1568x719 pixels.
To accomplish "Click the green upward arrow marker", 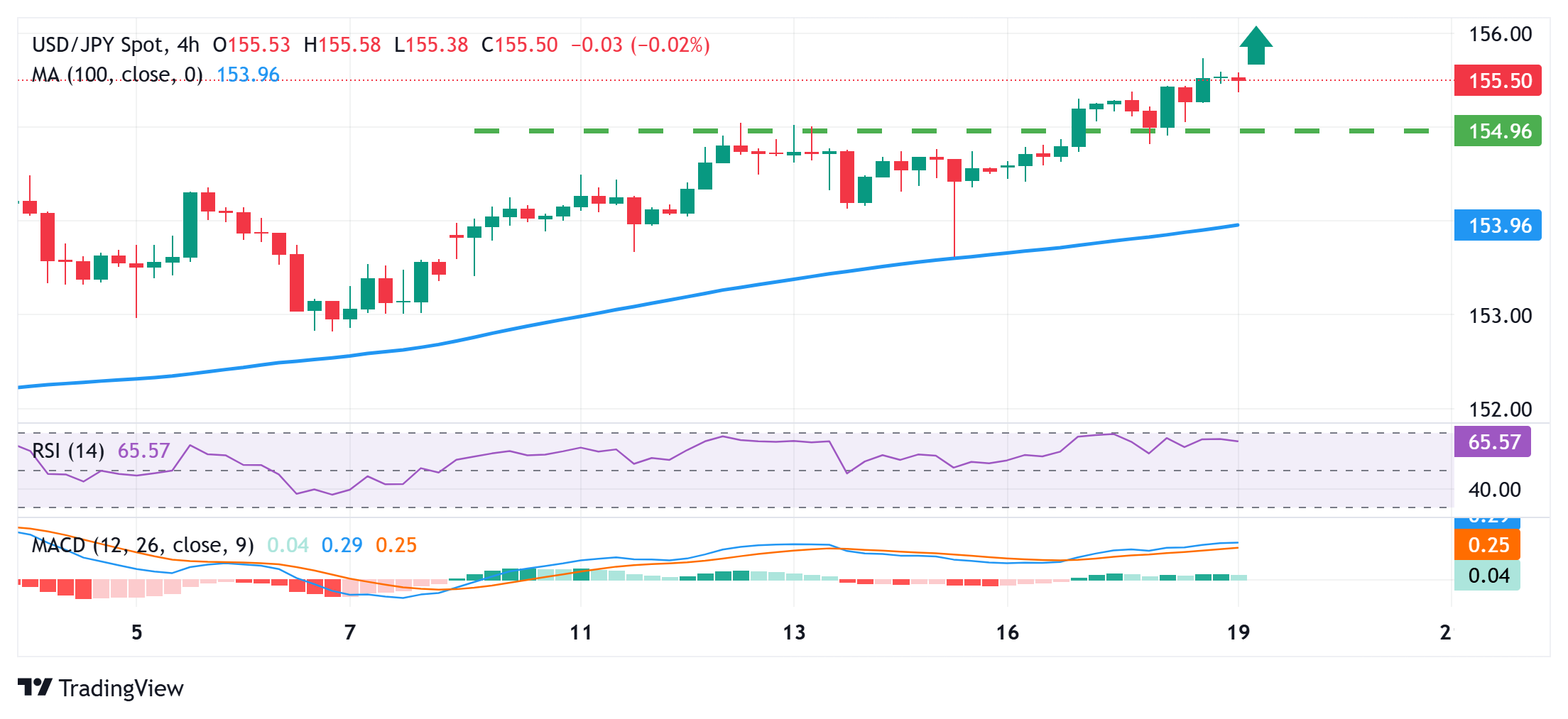I will click(1256, 45).
